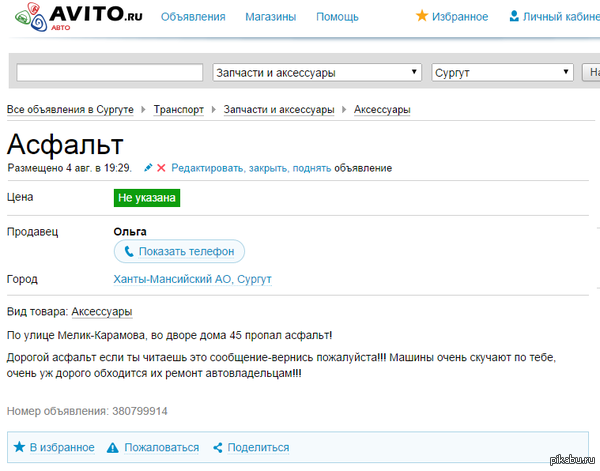
Task: Click the pencil edit icon under the title
Action: click(x=148, y=168)
